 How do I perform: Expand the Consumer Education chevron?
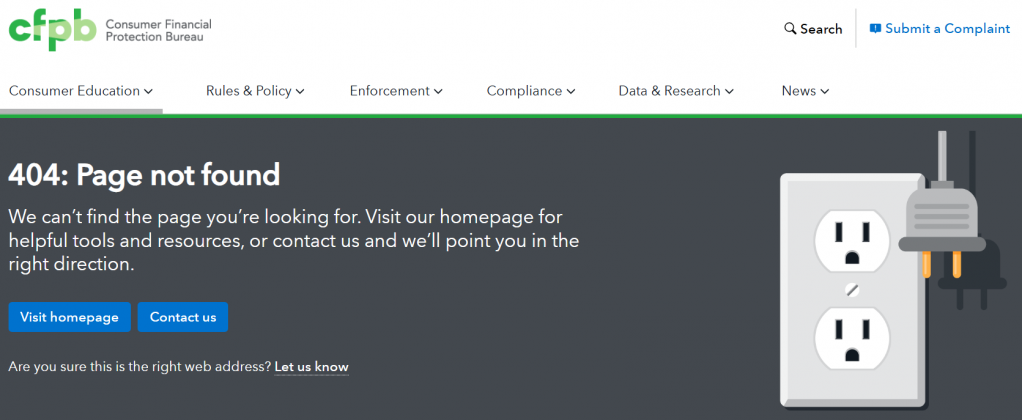click(x=148, y=91)
